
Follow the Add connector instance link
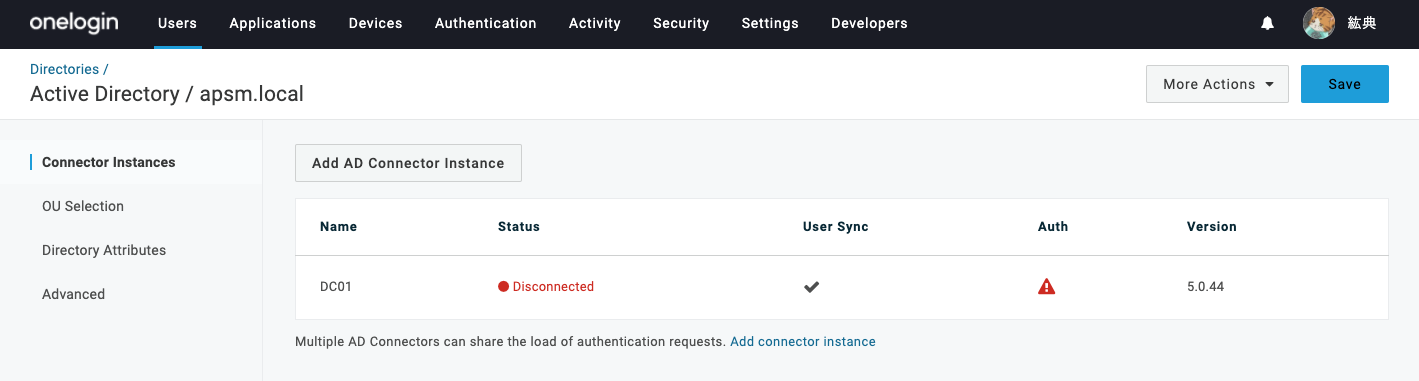click(803, 342)
